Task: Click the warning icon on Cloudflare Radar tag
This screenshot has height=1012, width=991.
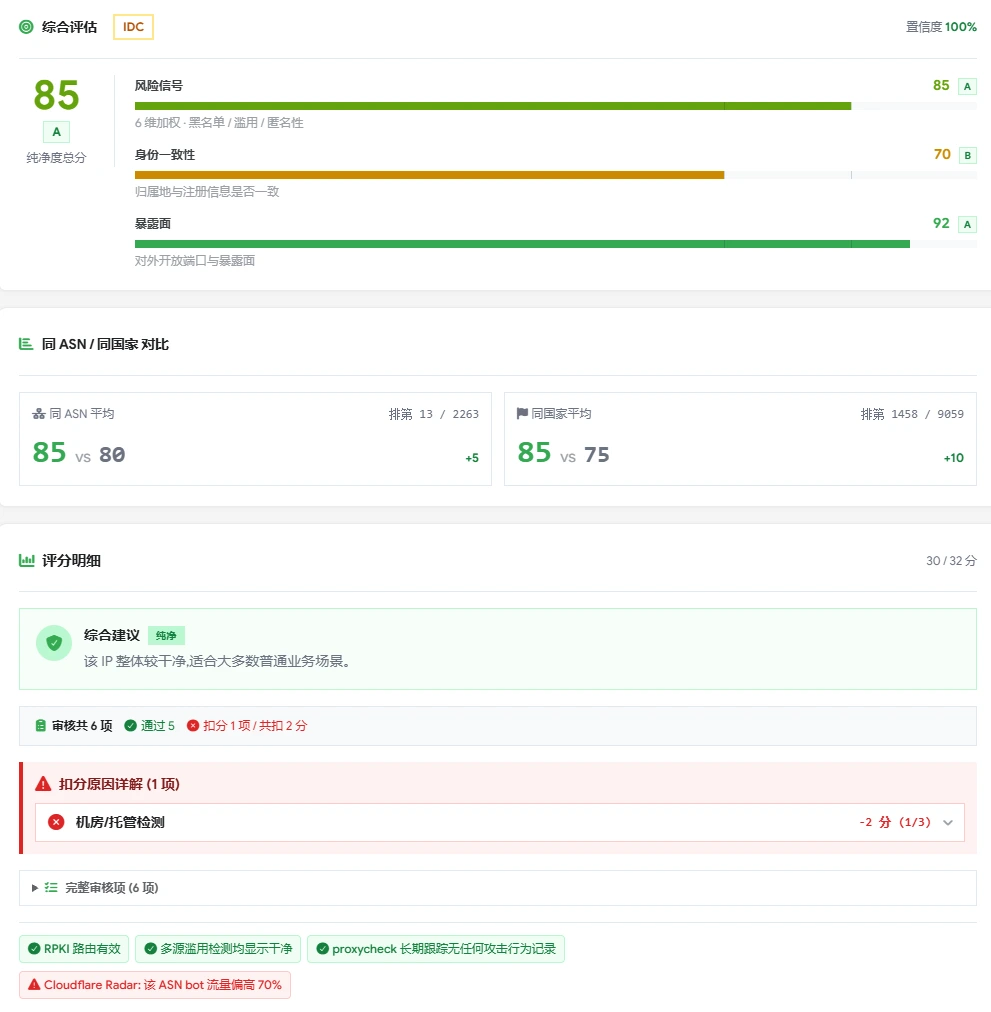Action: point(34,985)
